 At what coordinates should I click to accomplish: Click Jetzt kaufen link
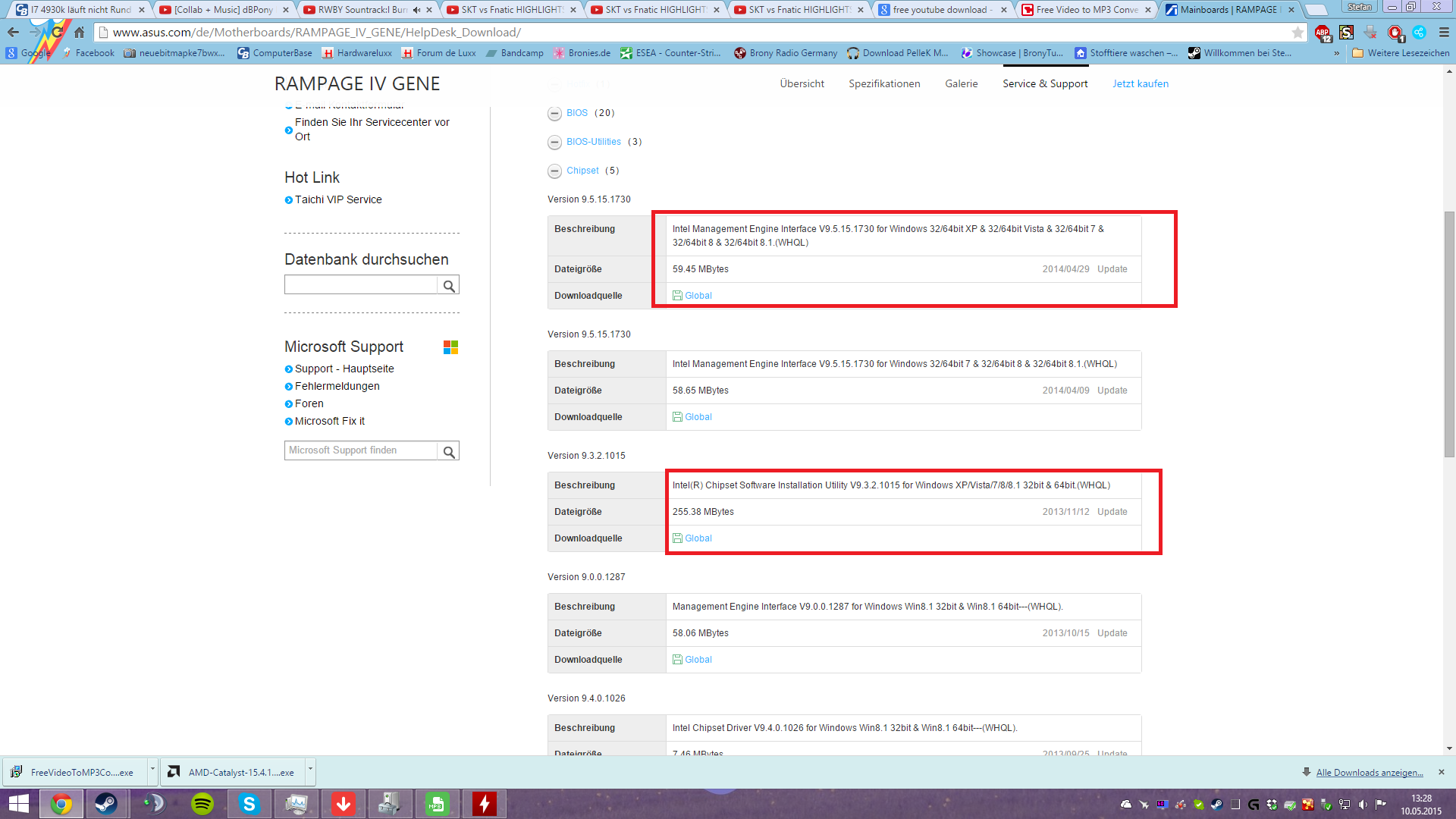(x=1140, y=83)
